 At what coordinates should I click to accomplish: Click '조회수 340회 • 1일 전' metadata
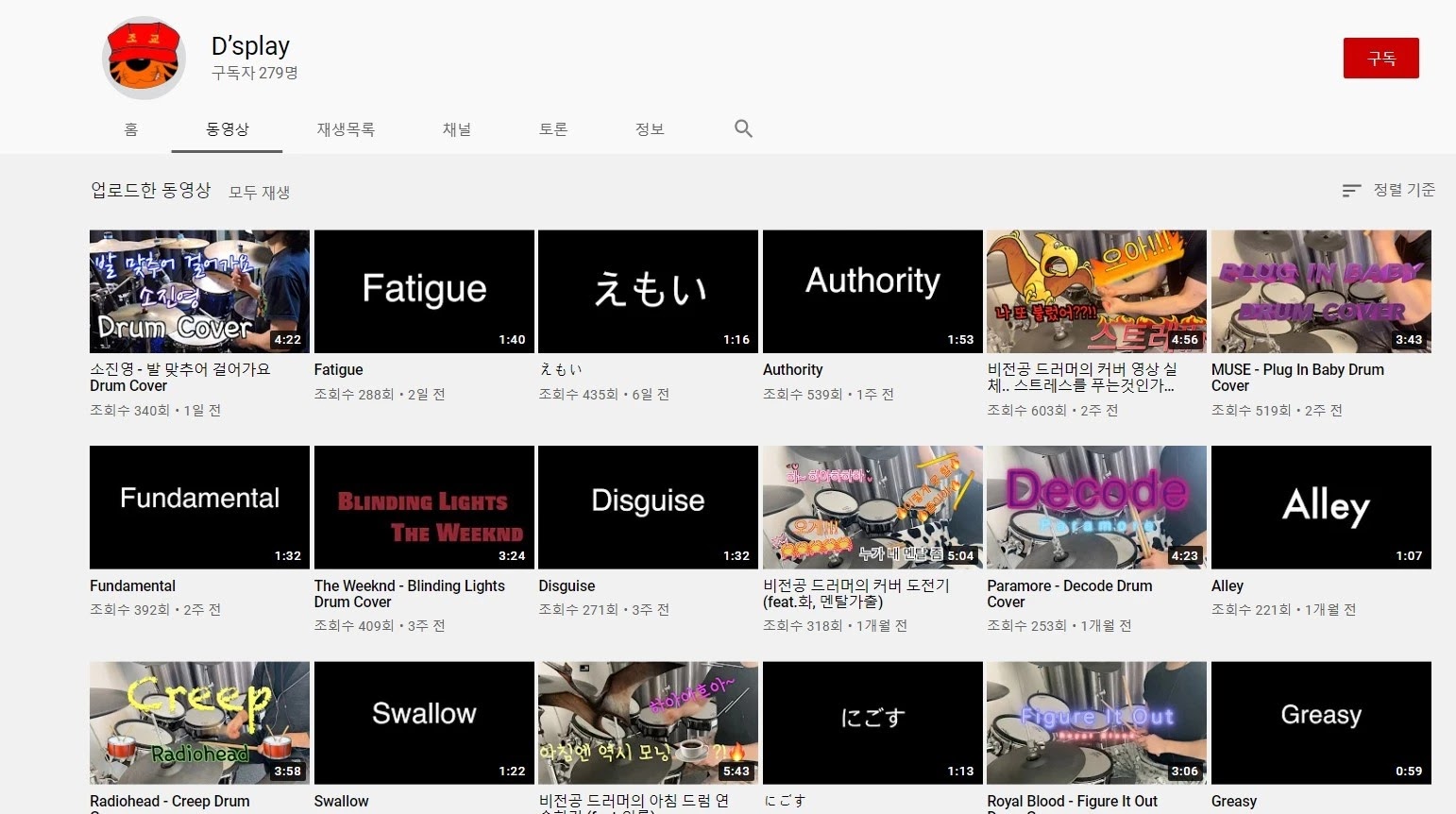tap(155, 410)
